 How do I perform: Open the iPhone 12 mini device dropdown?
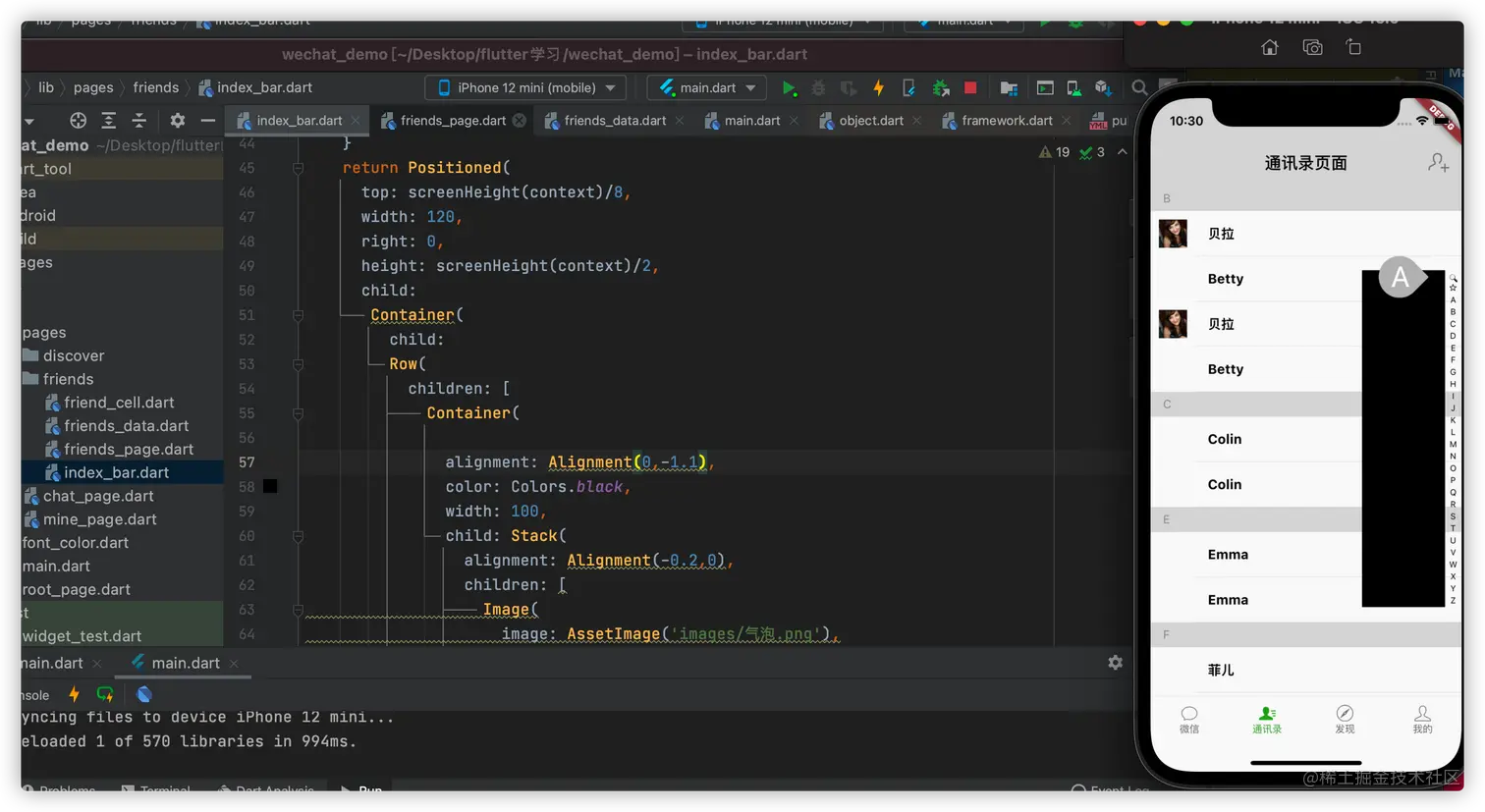525,88
